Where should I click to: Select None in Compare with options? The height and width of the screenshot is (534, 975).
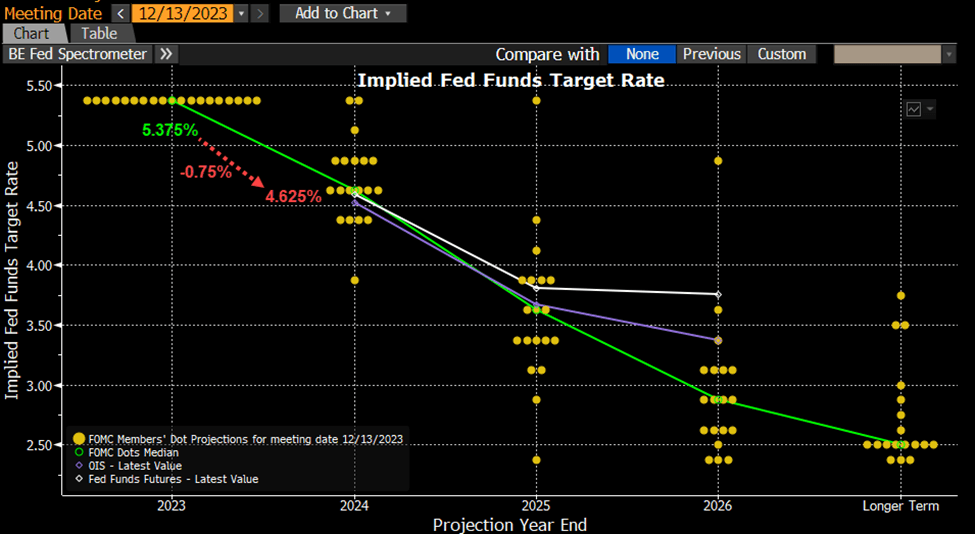[642, 54]
